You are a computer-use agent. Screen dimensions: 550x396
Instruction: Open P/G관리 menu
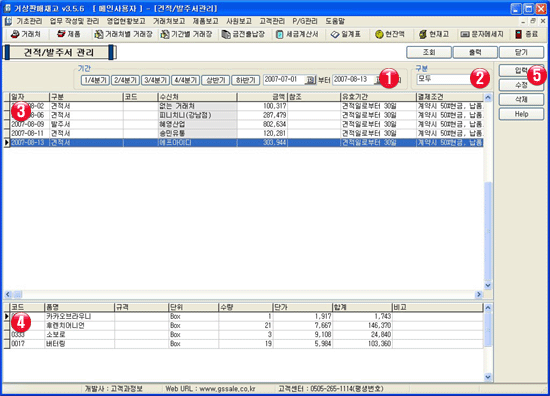tap(305, 21)
